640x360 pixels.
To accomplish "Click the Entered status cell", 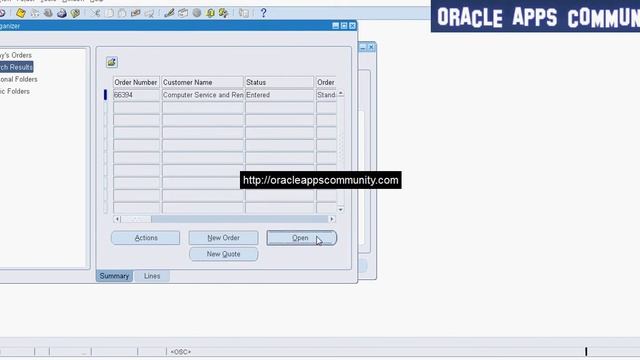I will tap(280, 95).
